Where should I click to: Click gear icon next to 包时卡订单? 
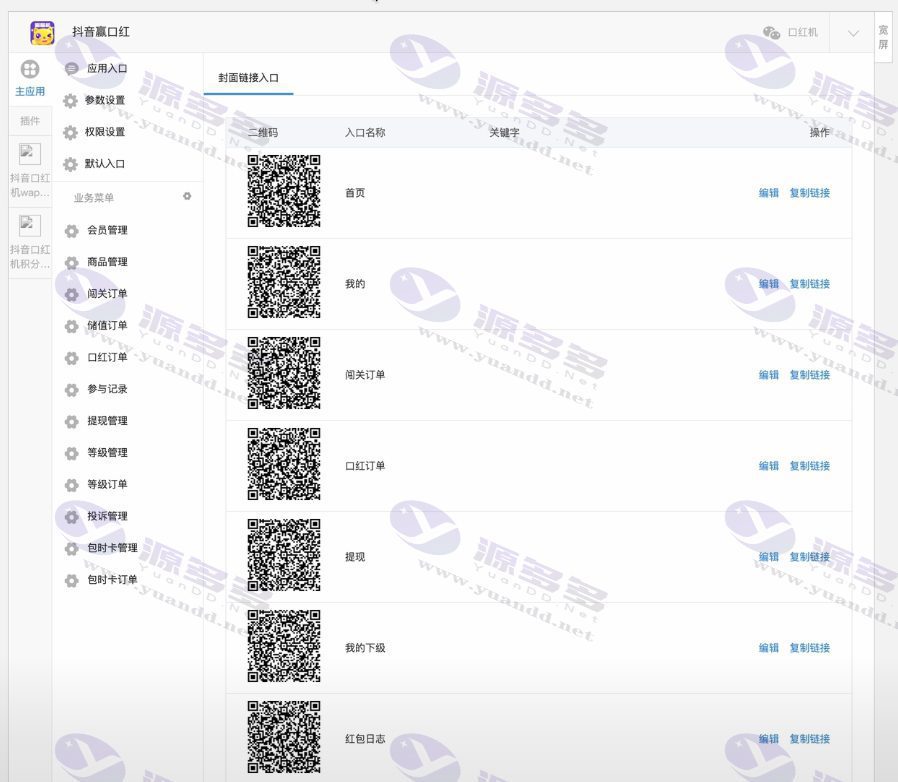click(x=72, y=580)
